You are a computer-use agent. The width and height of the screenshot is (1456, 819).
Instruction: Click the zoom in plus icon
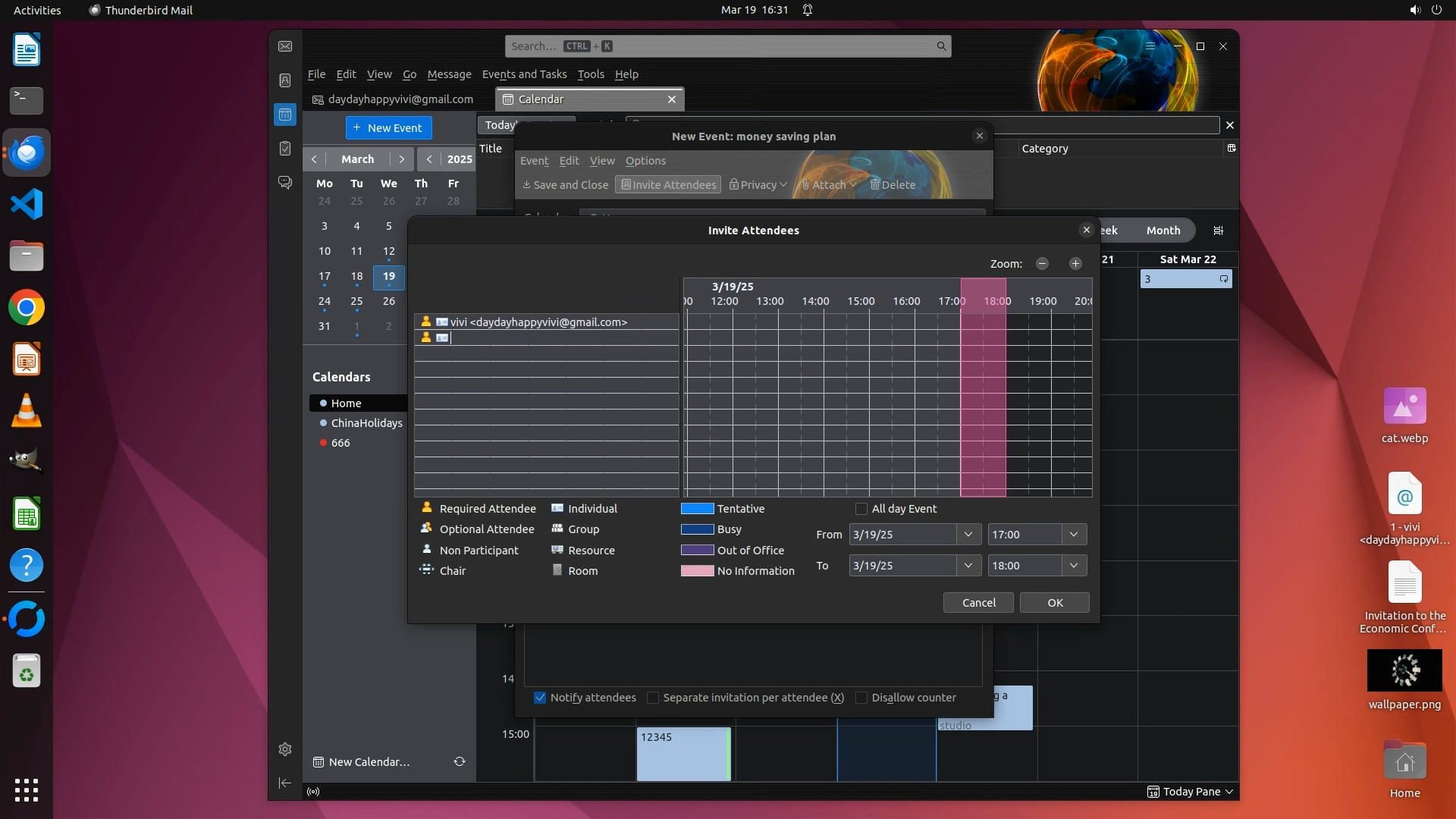(1075, 263)
